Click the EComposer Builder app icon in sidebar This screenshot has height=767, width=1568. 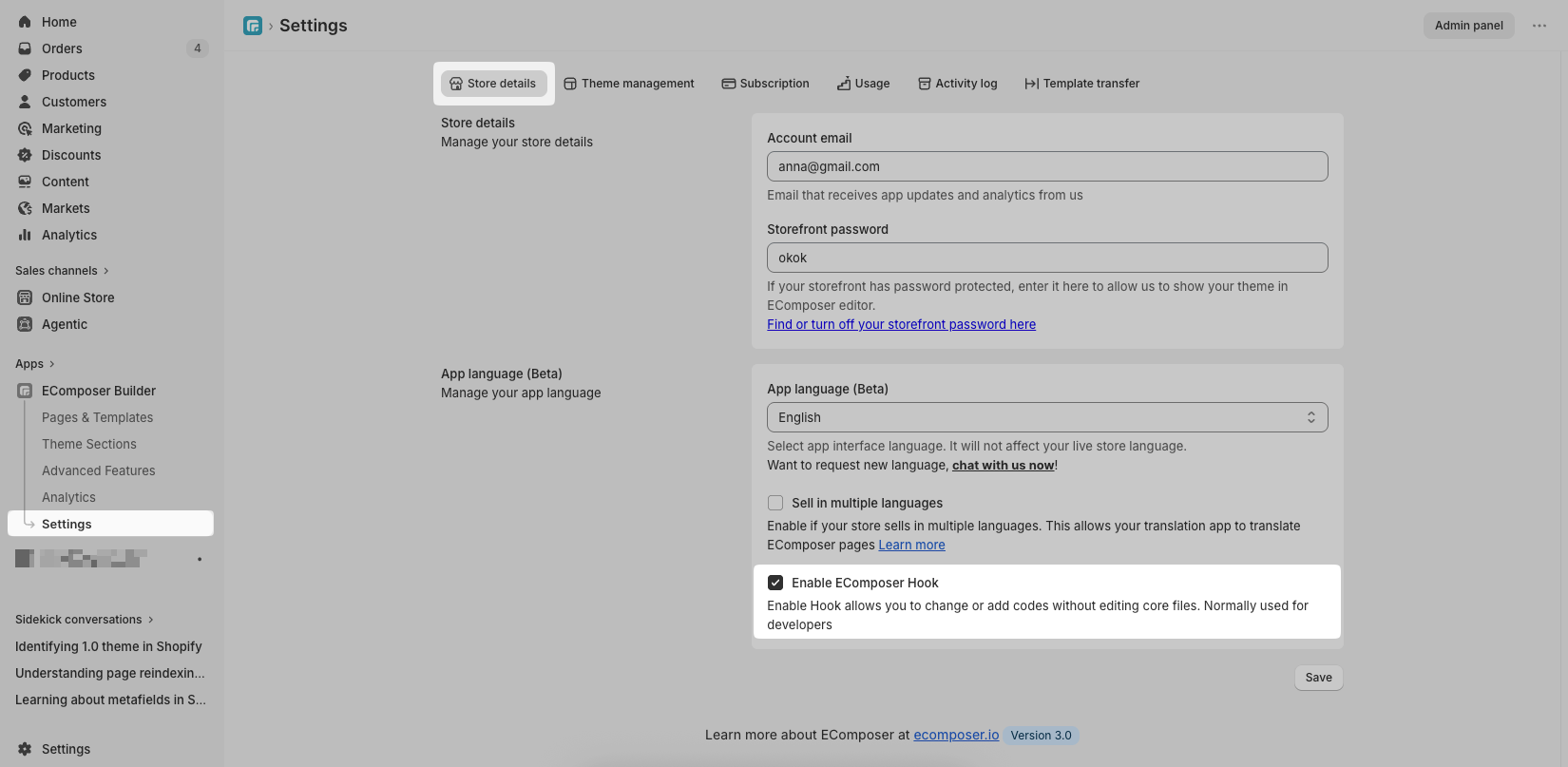click(x=25, y=391)
